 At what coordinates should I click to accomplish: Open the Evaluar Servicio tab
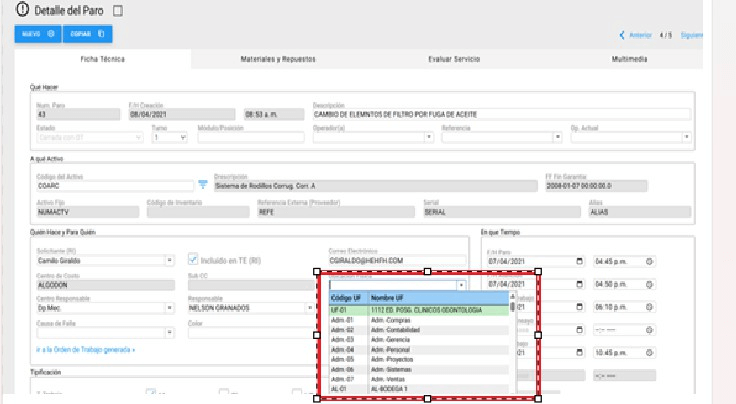pos(454,60)
